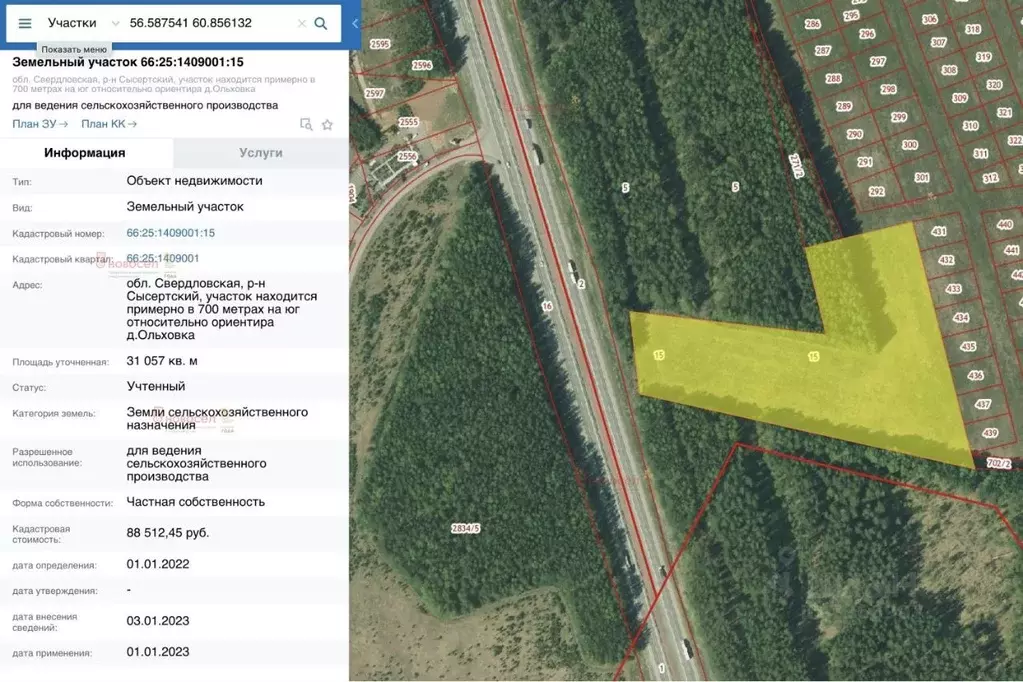Collapse the information side panel arrow
The width and height of the screenshot is (1023, 682).
click(355, 23)
